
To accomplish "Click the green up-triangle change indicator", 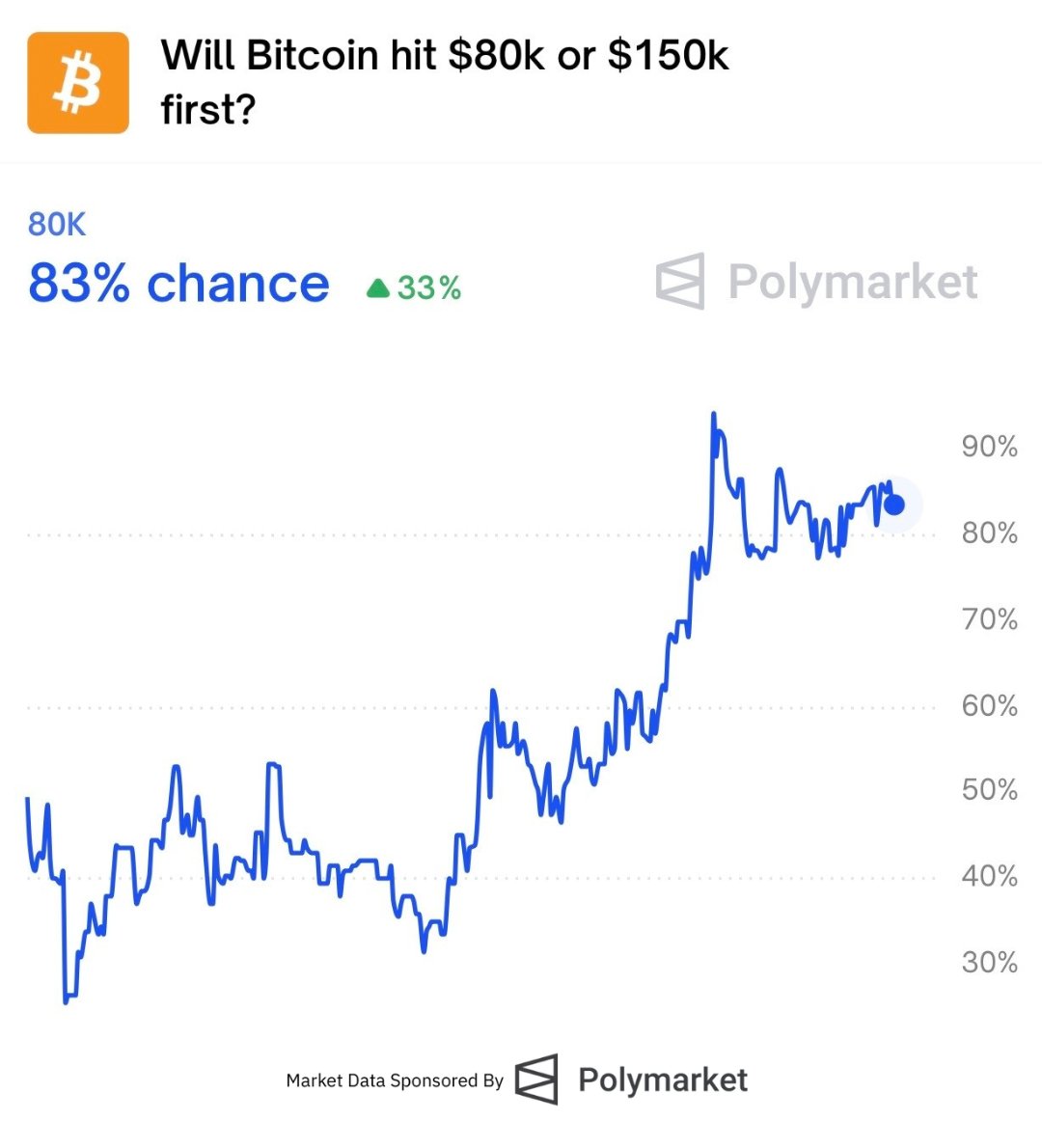I will tap(378, 287).
